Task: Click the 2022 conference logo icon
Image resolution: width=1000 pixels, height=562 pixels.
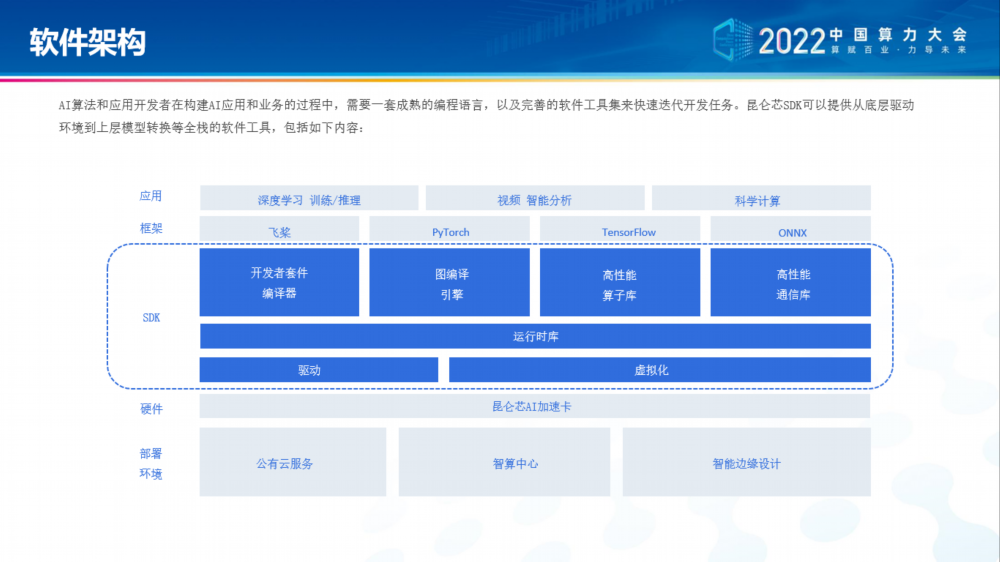Action: 732,40
